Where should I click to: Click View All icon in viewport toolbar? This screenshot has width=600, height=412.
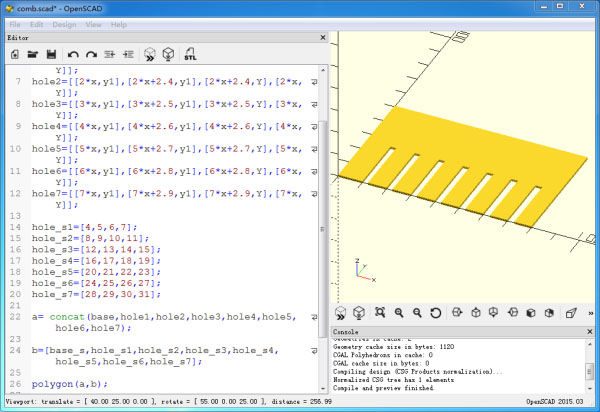(381, 313)
